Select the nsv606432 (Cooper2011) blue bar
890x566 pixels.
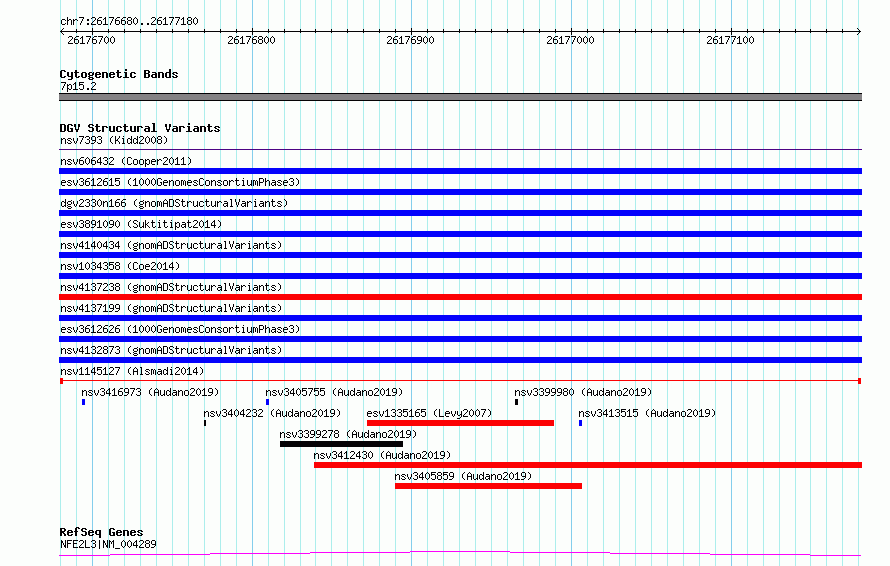[x=460, y=171]
